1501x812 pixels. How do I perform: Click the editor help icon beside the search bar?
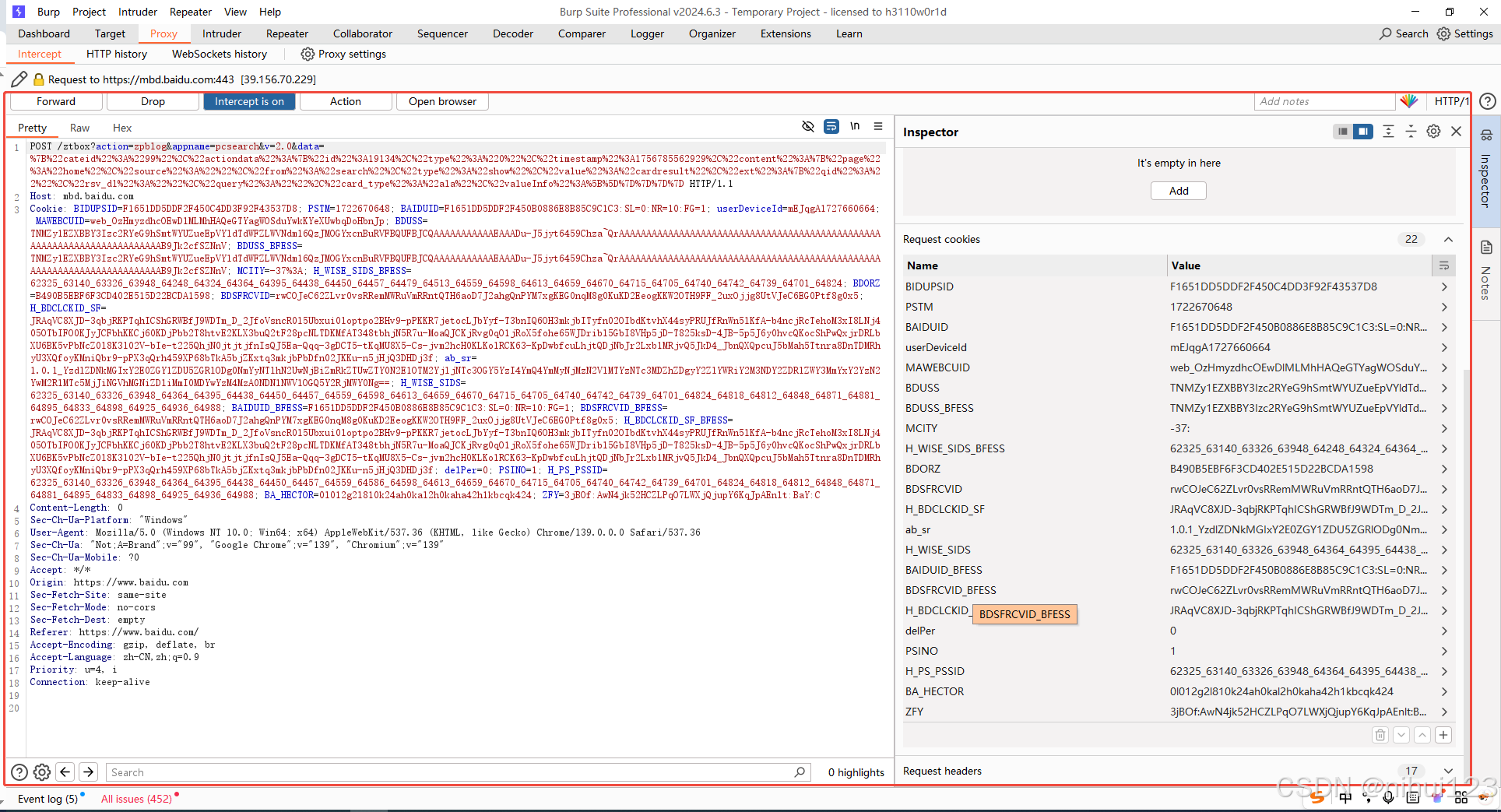19,772
